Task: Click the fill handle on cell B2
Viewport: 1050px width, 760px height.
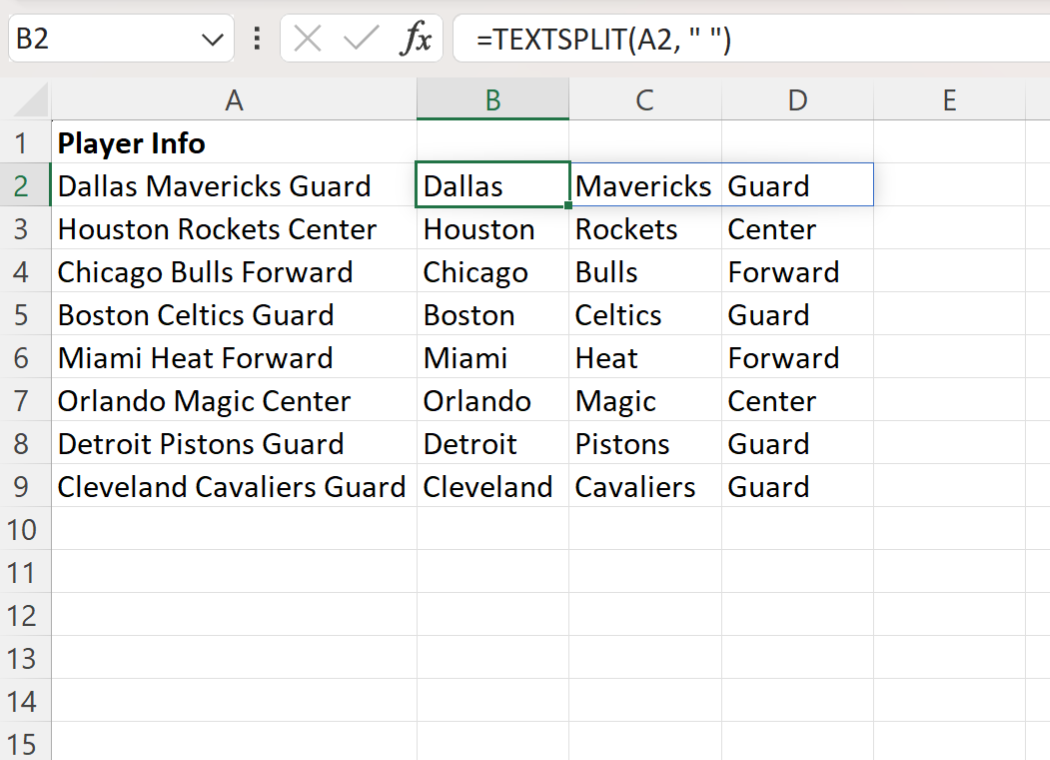Action: [569, 205]
